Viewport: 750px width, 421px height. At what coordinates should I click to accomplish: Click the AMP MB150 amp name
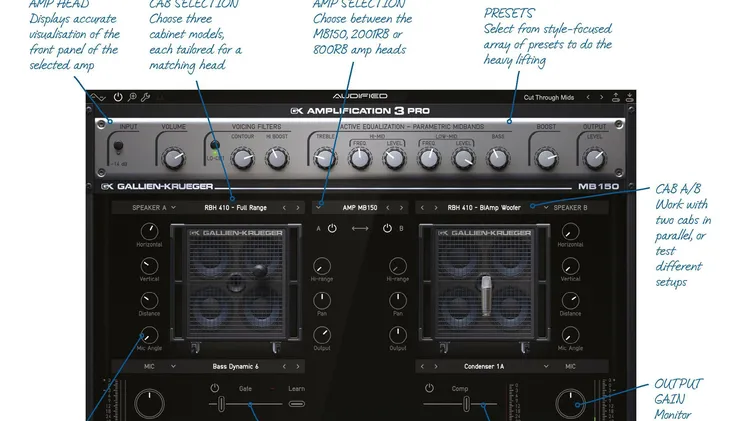360,208
